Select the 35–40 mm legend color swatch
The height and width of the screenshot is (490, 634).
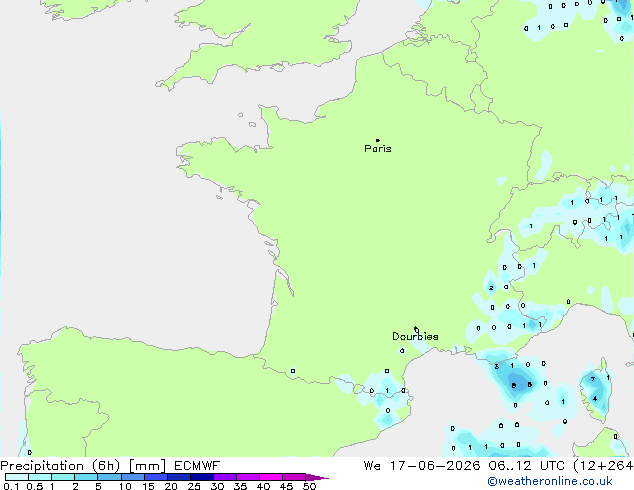[247, 477]
